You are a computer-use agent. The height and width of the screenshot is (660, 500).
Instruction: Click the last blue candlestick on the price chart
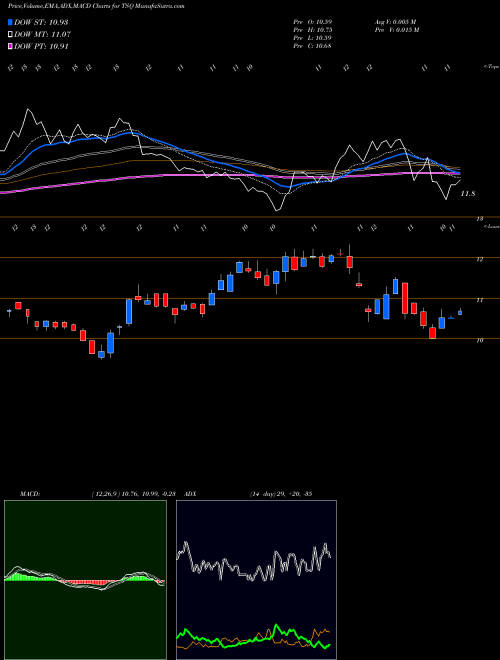[x=460, y=312]
